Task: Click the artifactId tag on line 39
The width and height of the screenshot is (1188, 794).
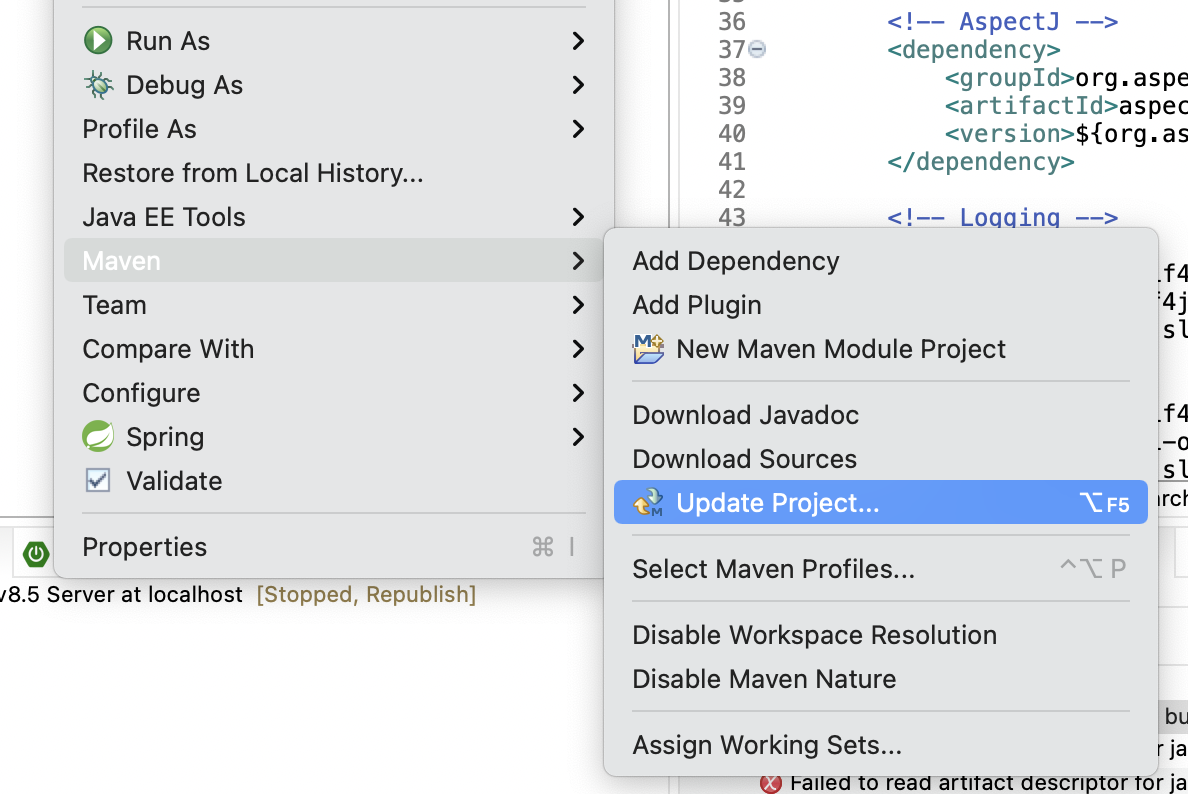Action: point(1031,106)
